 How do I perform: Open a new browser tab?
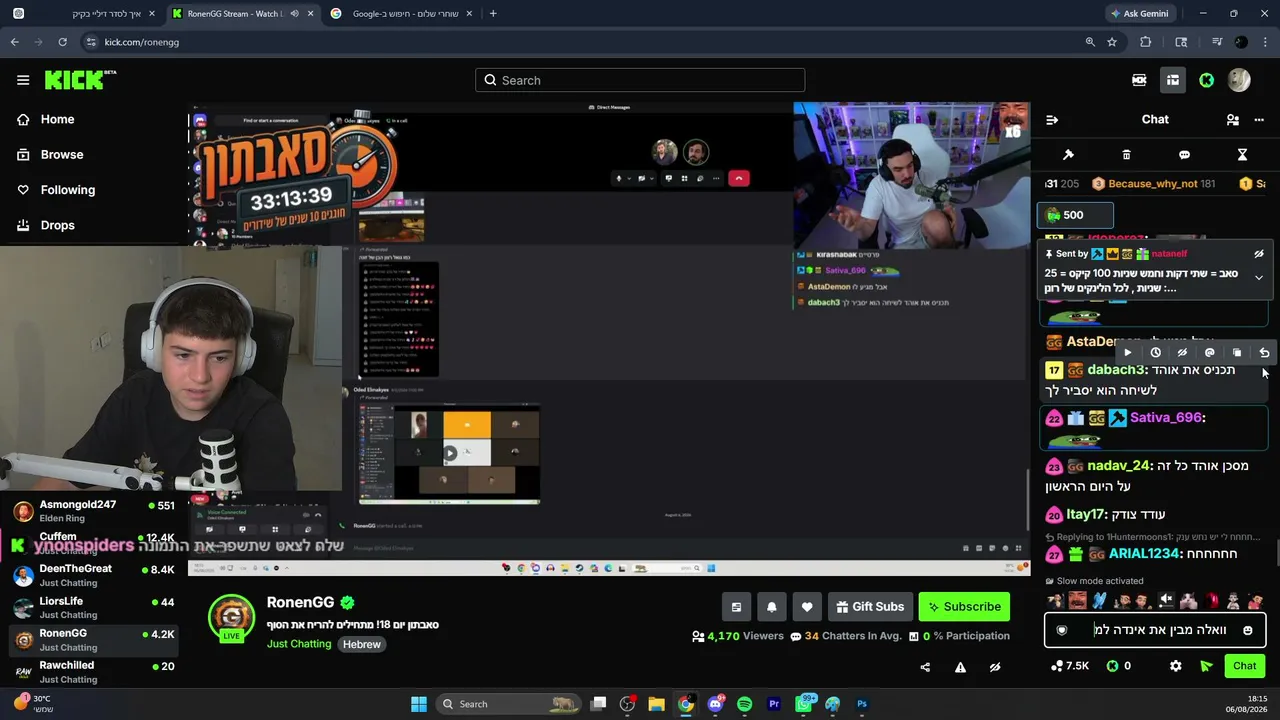click(493, 14)
